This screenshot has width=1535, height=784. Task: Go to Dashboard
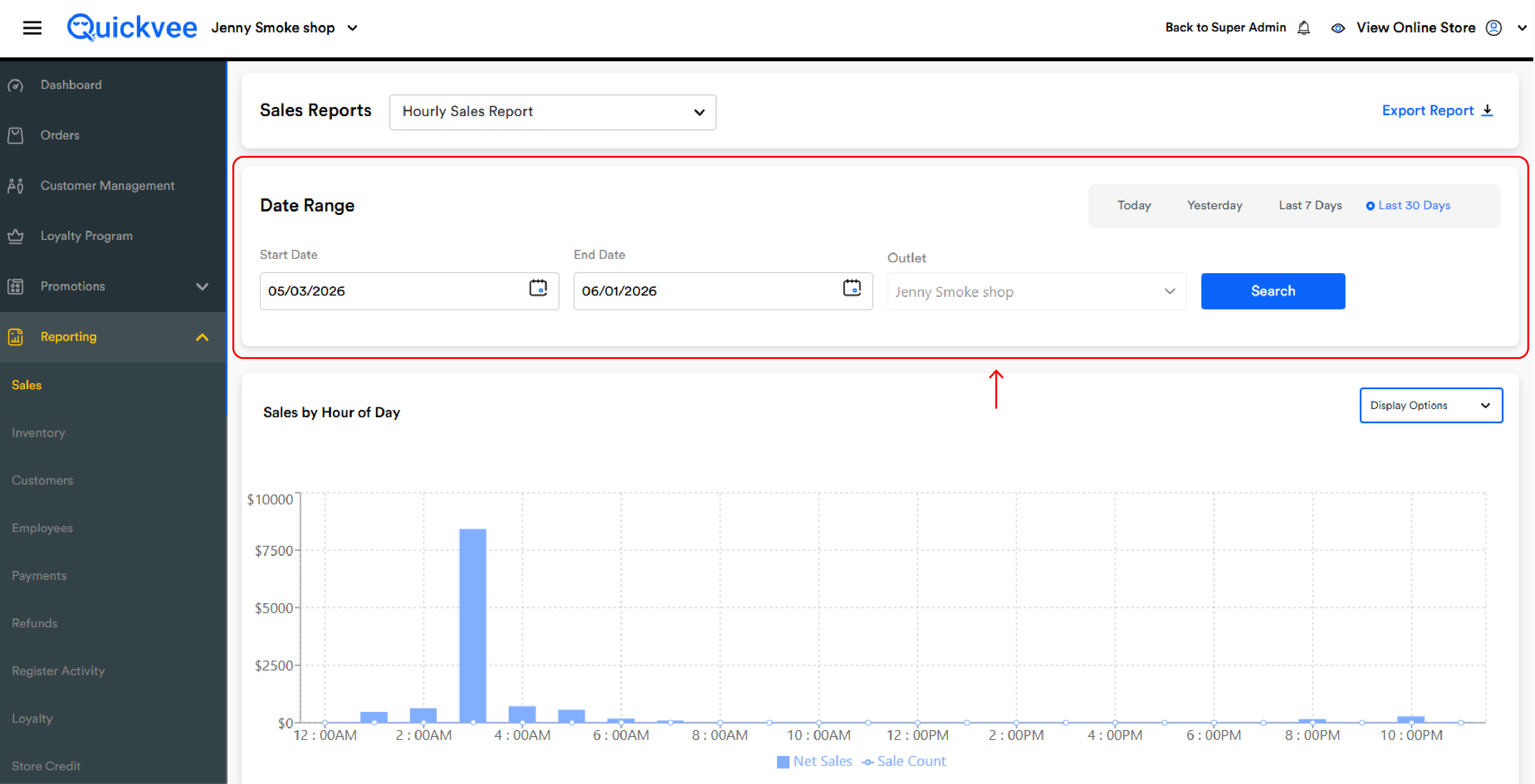pos(71,85)
